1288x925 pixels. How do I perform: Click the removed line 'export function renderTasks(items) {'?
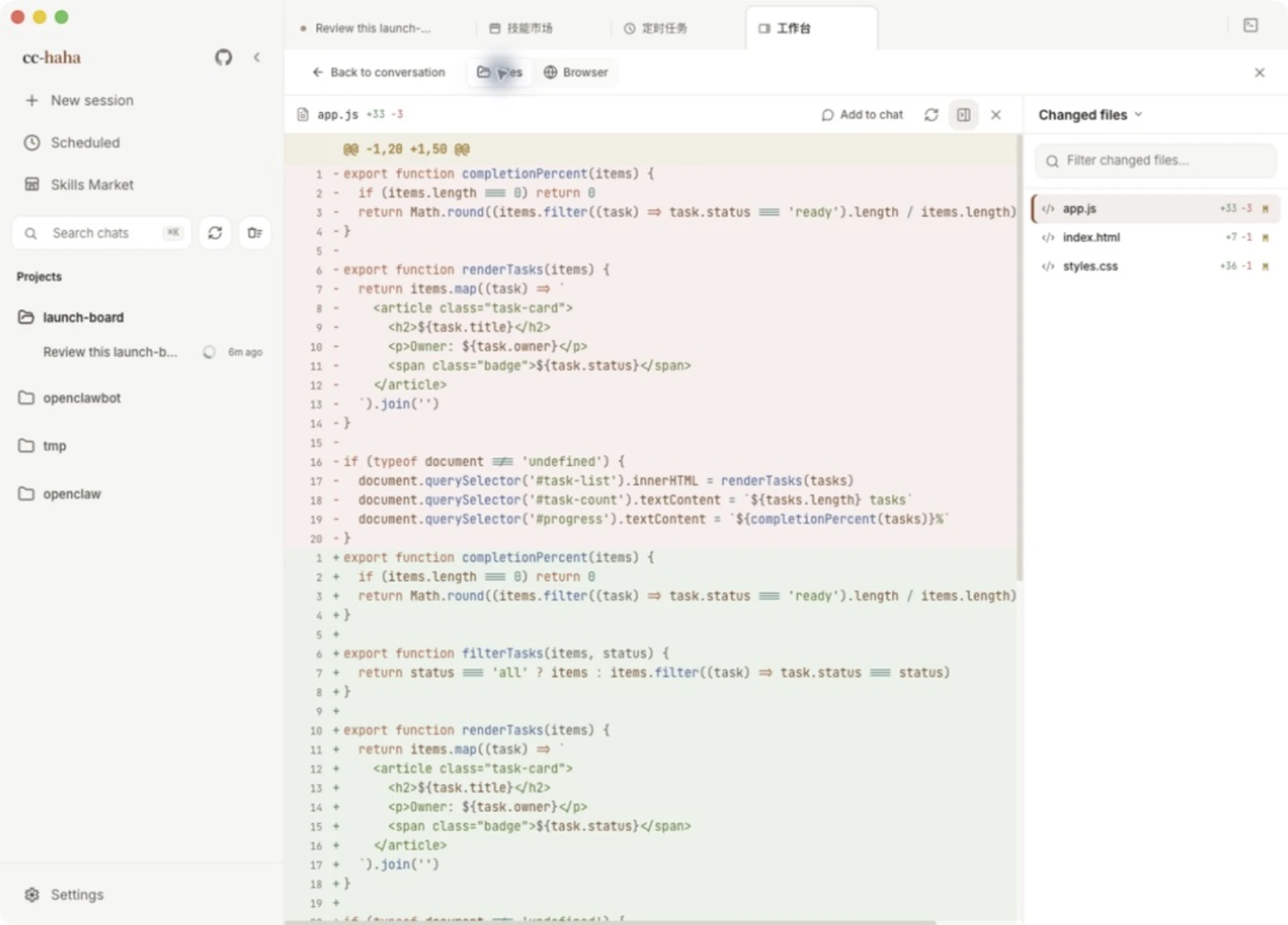tap(477, 269)
